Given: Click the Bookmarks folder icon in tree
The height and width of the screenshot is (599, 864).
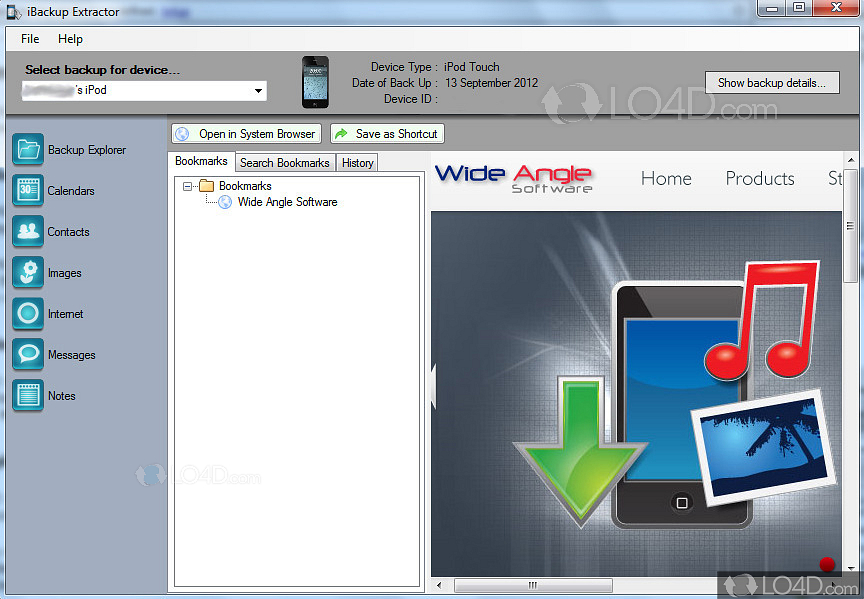Looking at the screenshot, I should tap(207, 186).
